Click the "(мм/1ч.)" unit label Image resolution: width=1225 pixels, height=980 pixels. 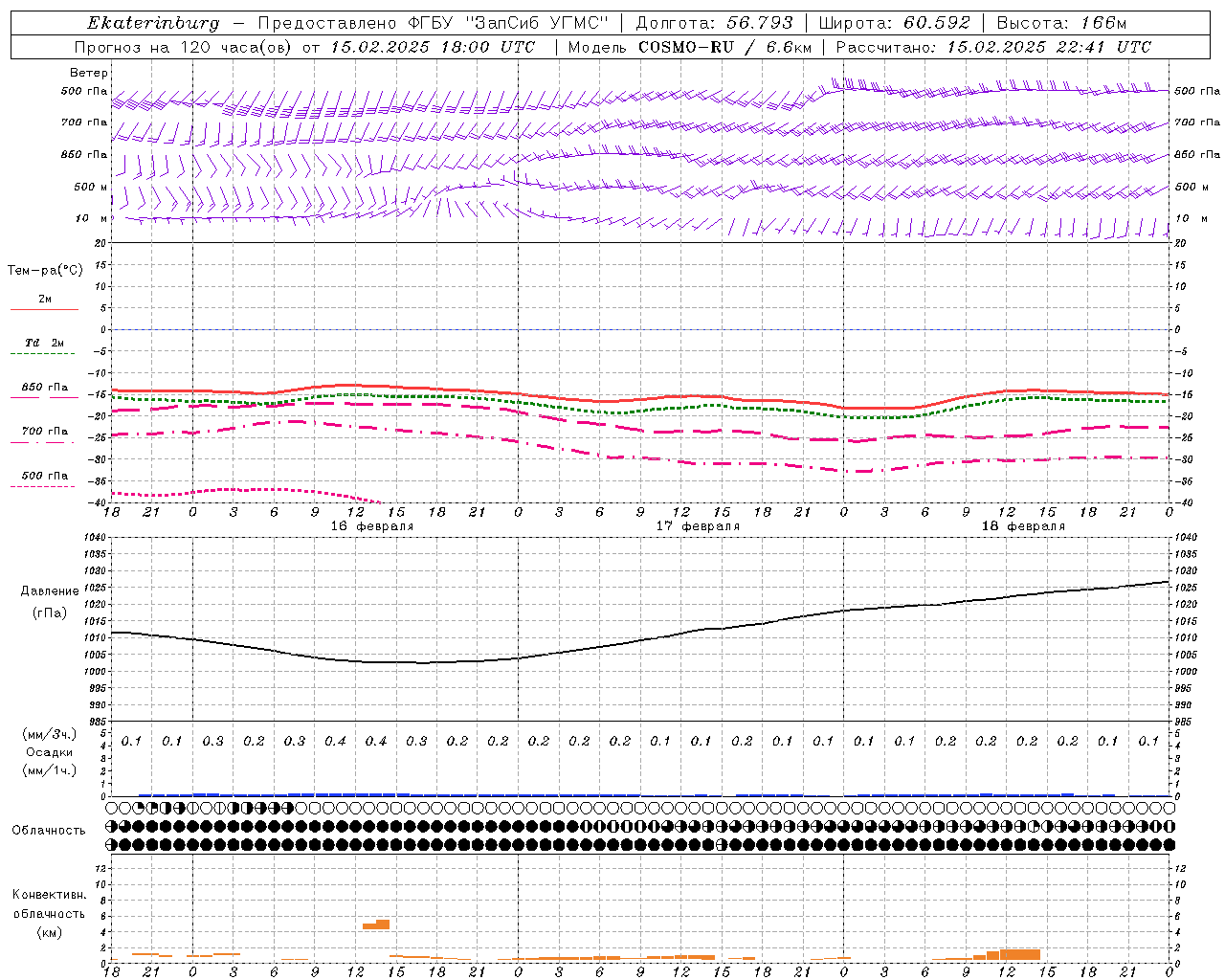point(50,770)
